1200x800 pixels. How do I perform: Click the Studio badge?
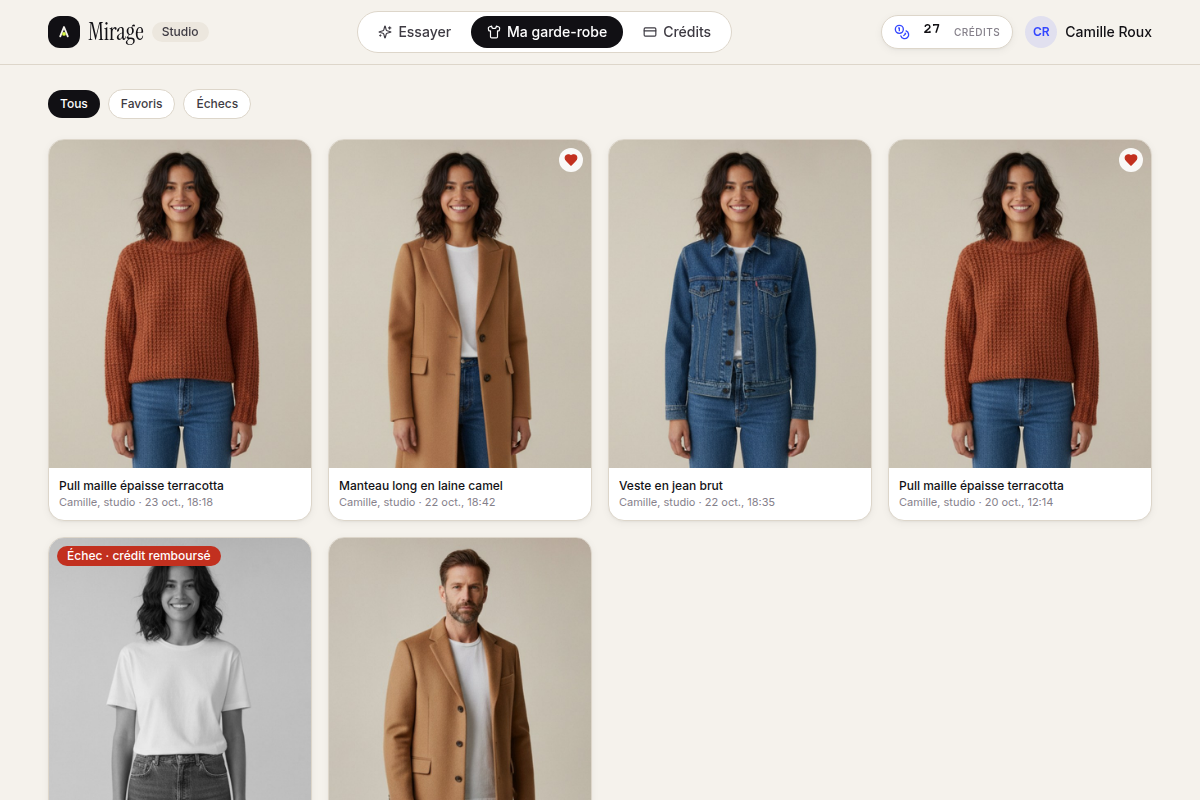180,32
